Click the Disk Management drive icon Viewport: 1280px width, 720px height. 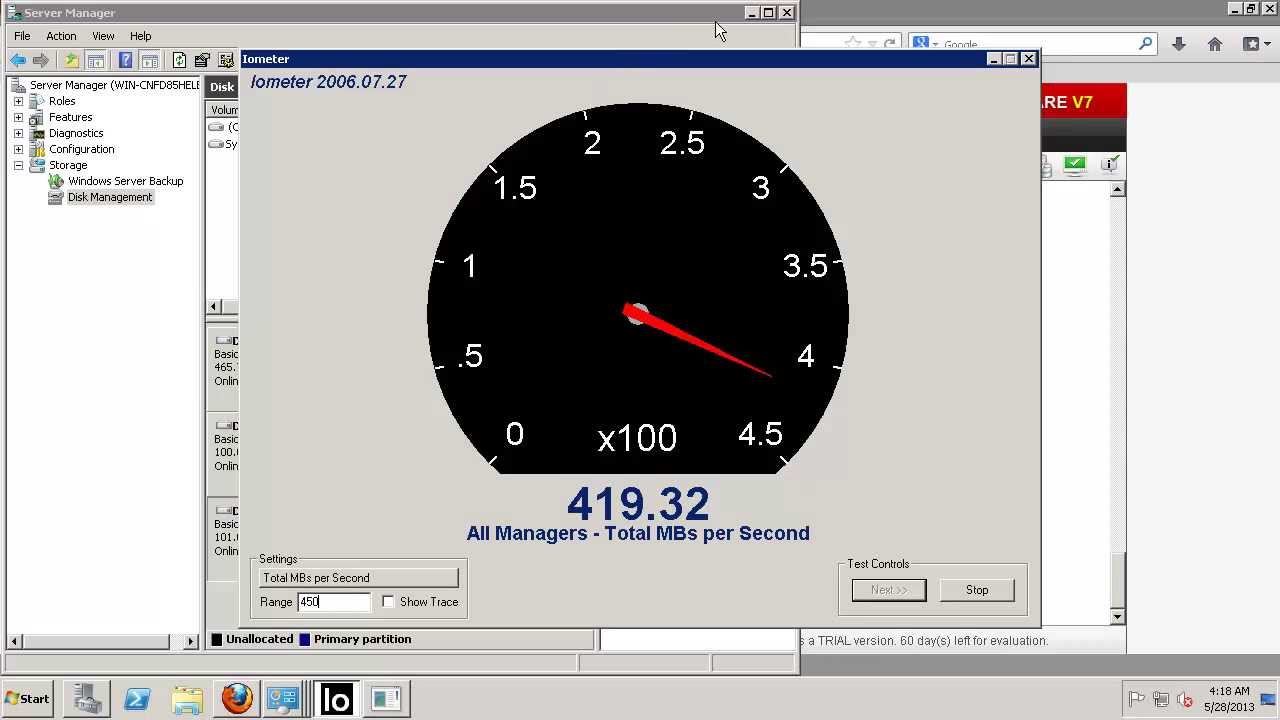tap(56, 197)
